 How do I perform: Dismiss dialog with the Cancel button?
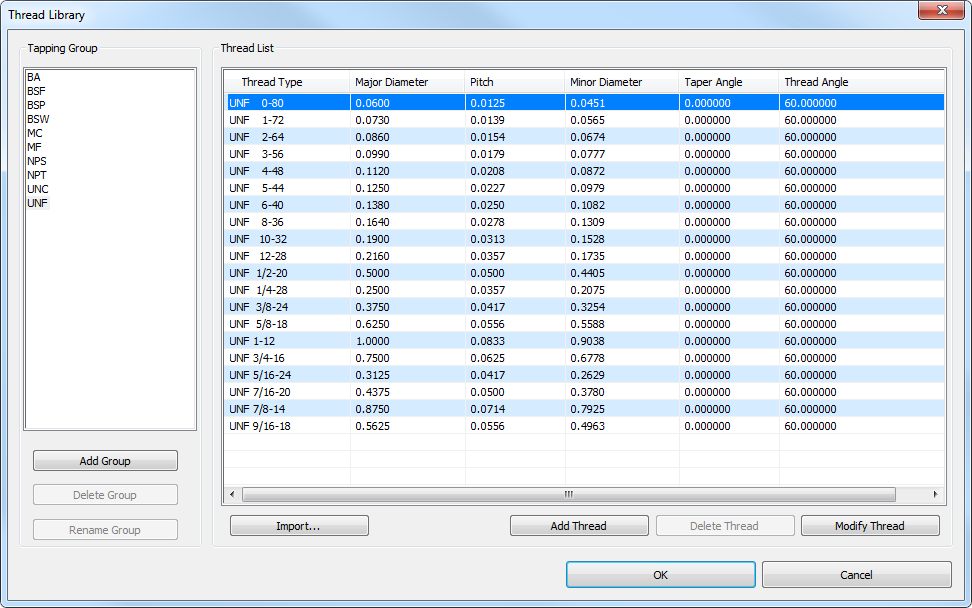[857, 575]
